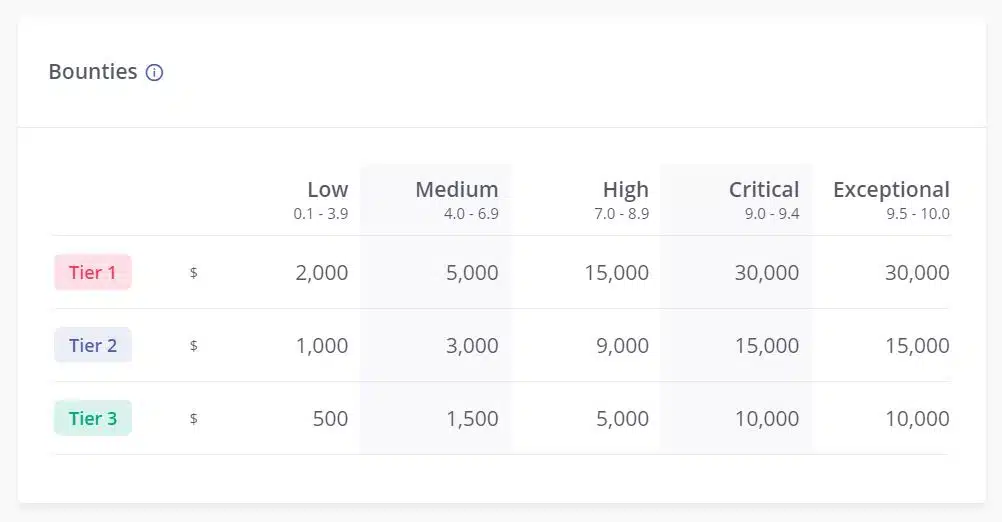Click the dollar sign in Tier 2 row

pos(194,346)
